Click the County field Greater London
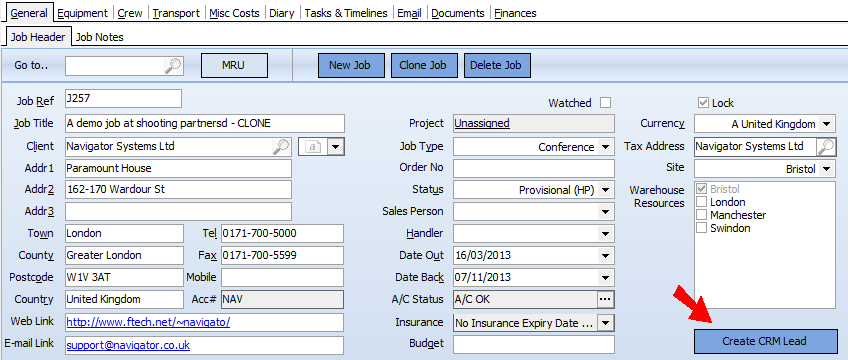Screen dimensions: 848x360 click(x=124, y=255)
